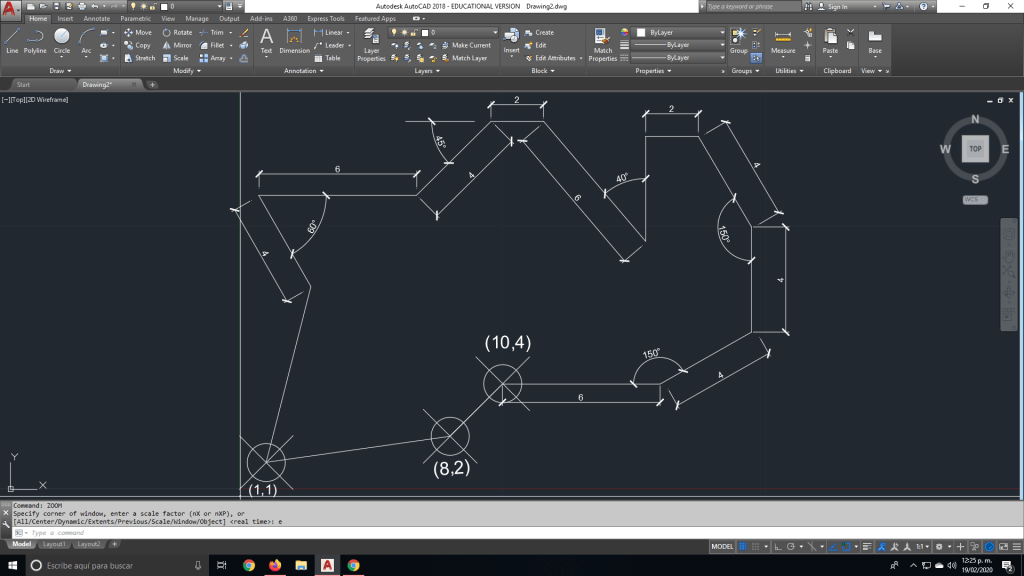This screenshot has width=1024, height=576.
Task: Open the ByLayer color dropdown
Action: tap(680, 32)
